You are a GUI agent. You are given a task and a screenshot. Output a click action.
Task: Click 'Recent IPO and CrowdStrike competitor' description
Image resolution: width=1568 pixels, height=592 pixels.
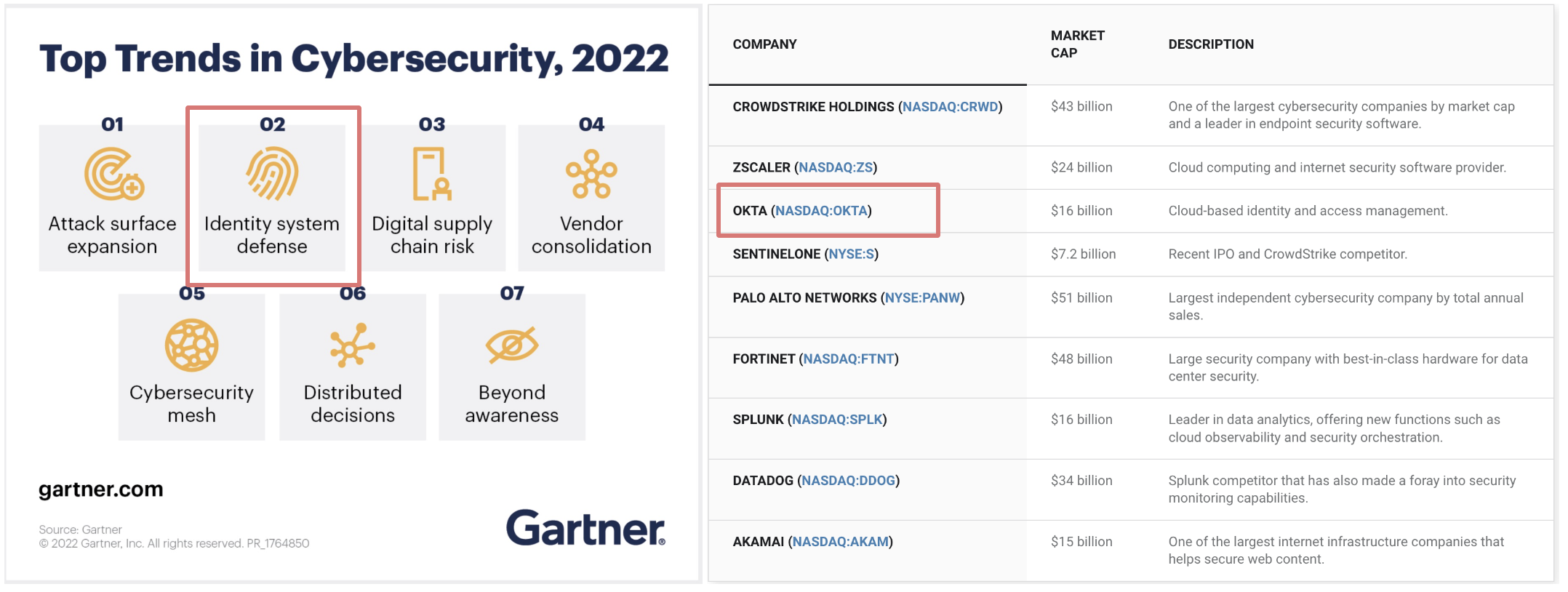pyautogui.click(x=1287, y=254)
